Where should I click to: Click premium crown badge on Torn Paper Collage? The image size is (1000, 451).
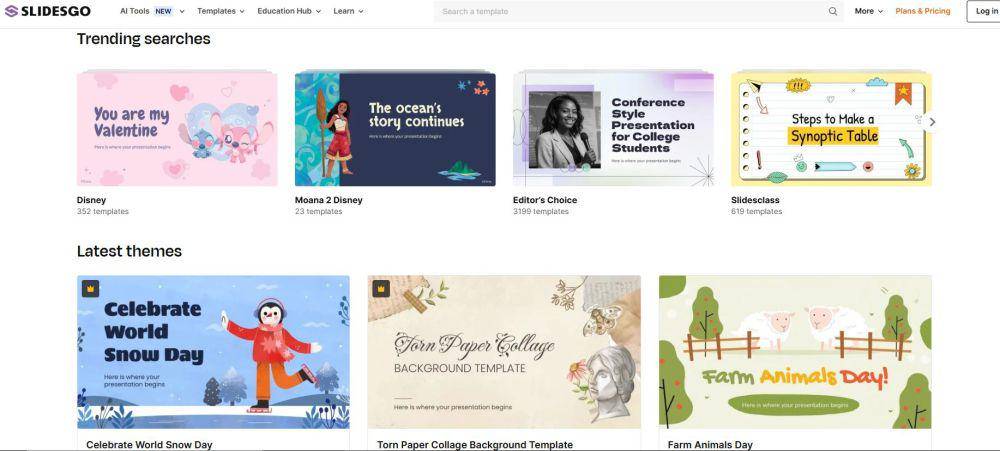381,288
